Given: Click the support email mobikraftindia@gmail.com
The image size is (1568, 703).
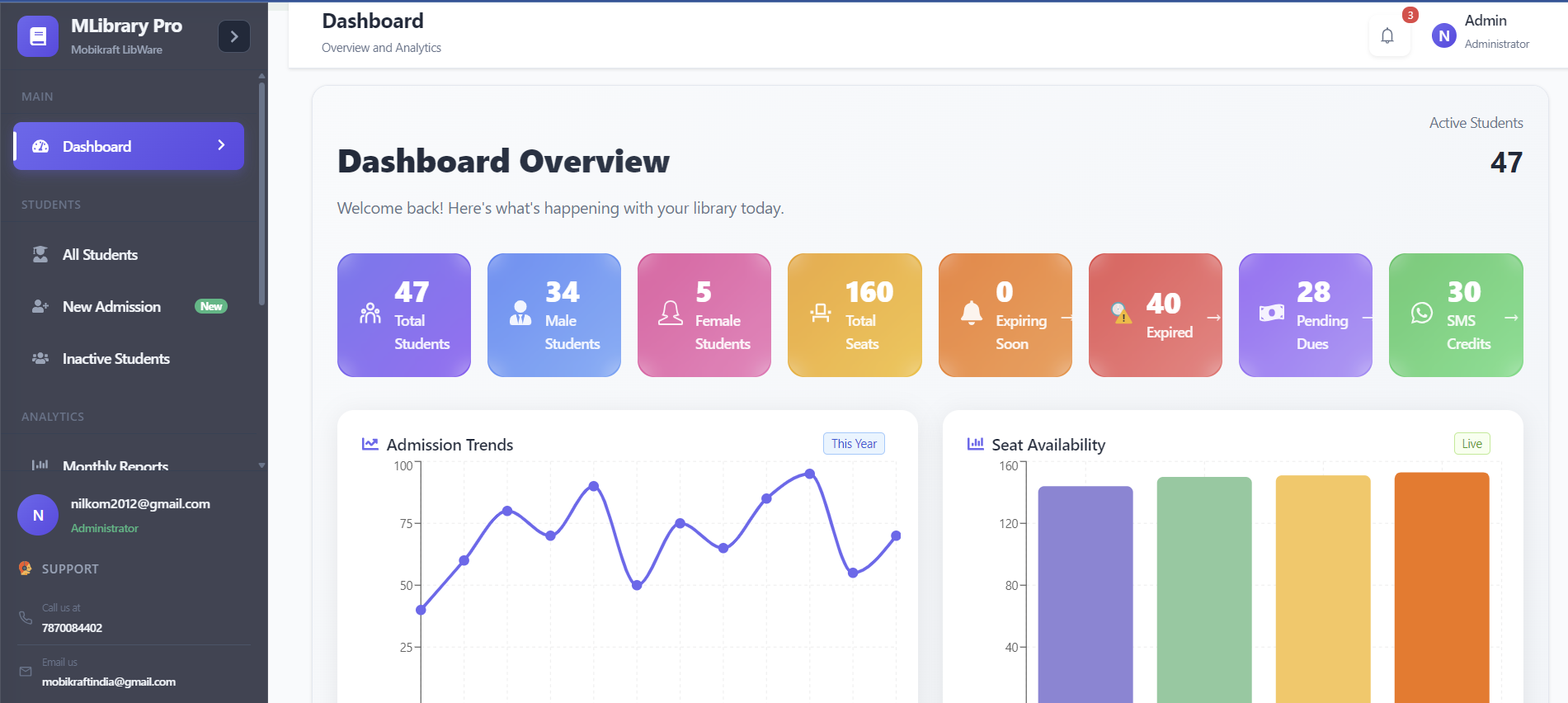Looking at the screenshot, I should point(109,682).
